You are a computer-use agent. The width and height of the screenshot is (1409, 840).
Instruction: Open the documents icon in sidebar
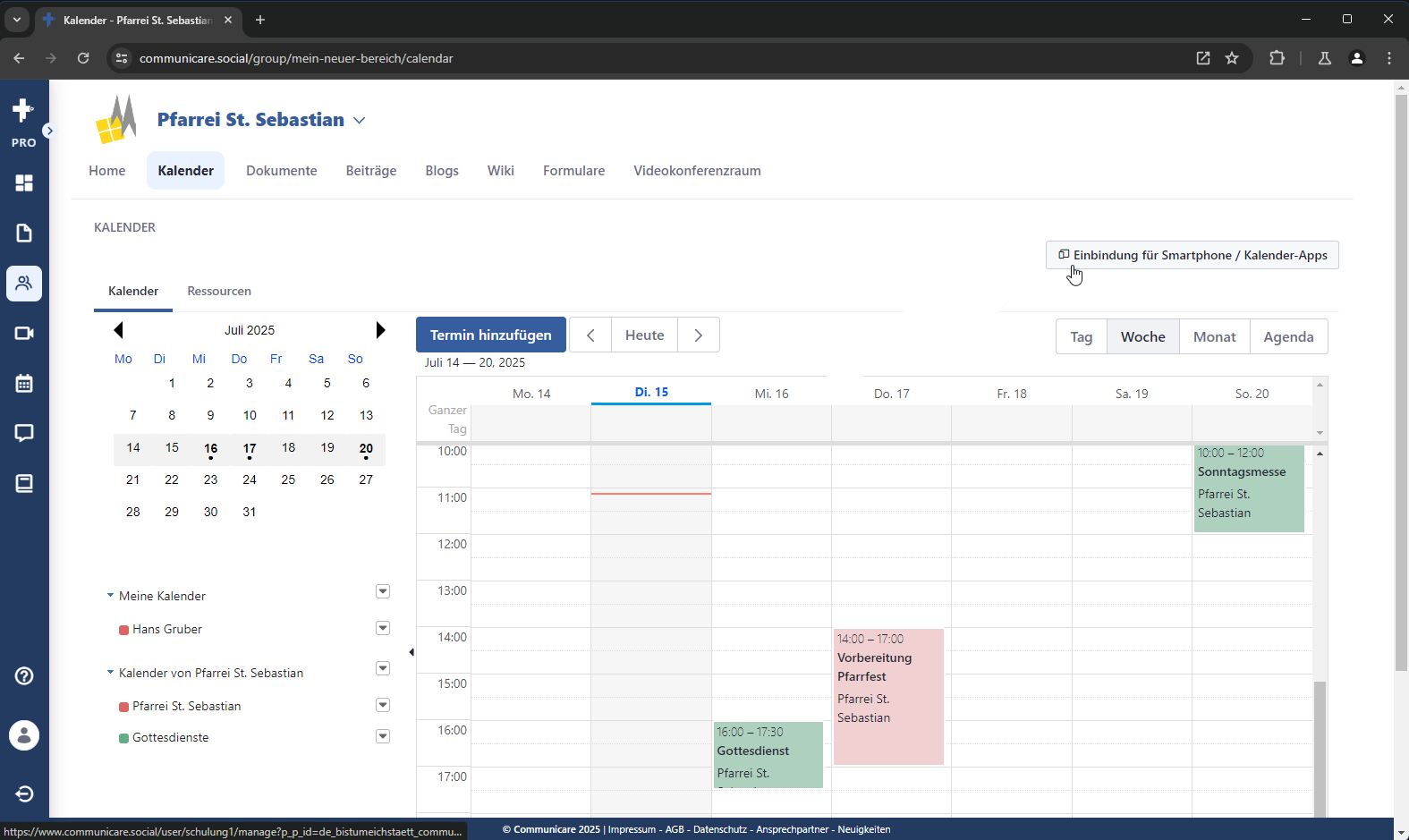(24, 233)
